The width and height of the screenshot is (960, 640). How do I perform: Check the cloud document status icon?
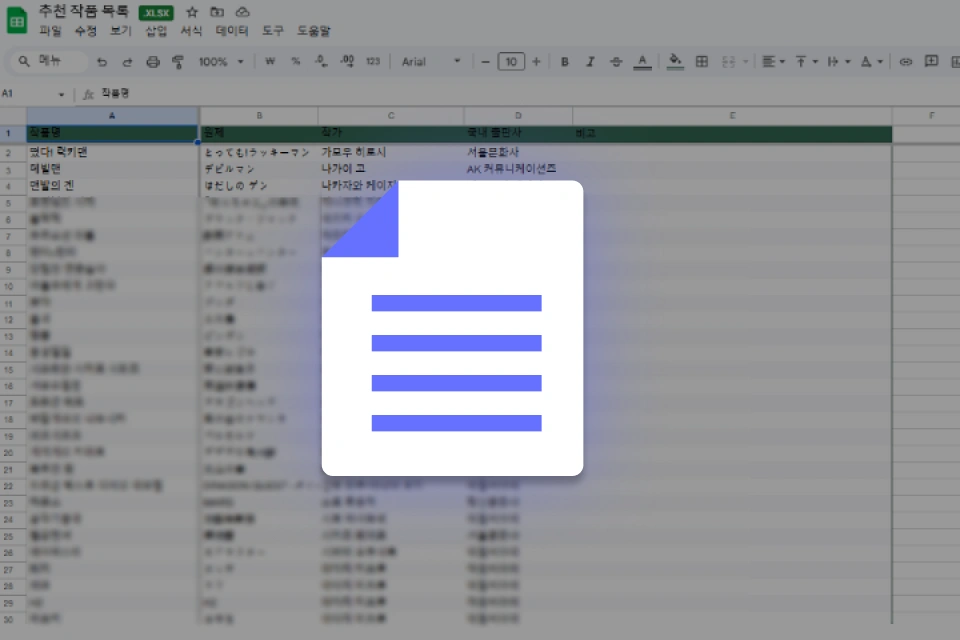click(x=242, y=12)
